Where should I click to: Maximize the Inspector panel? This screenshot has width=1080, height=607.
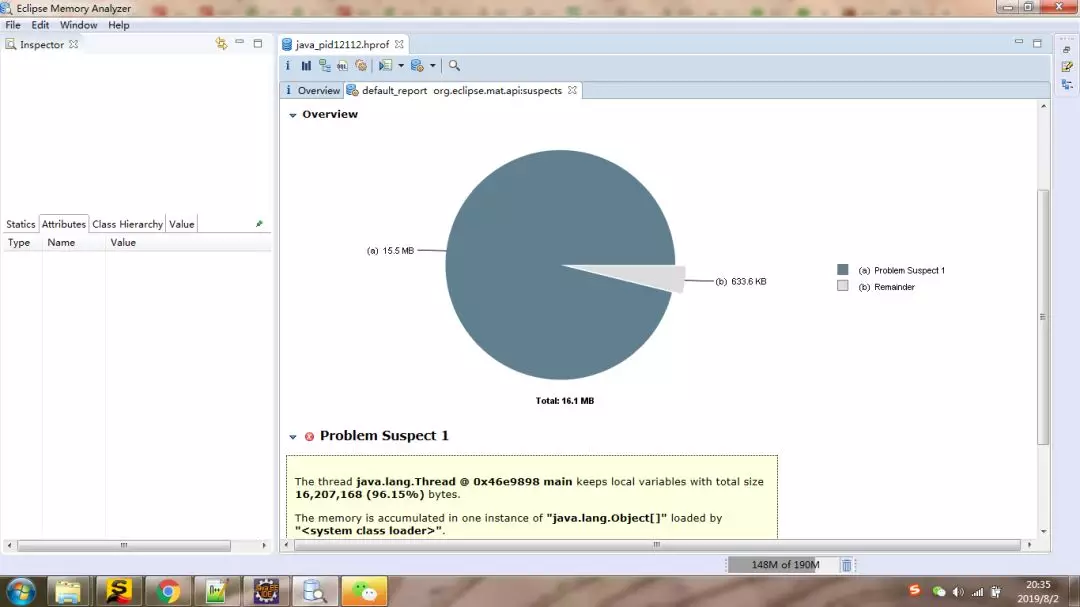coord(258,43)
